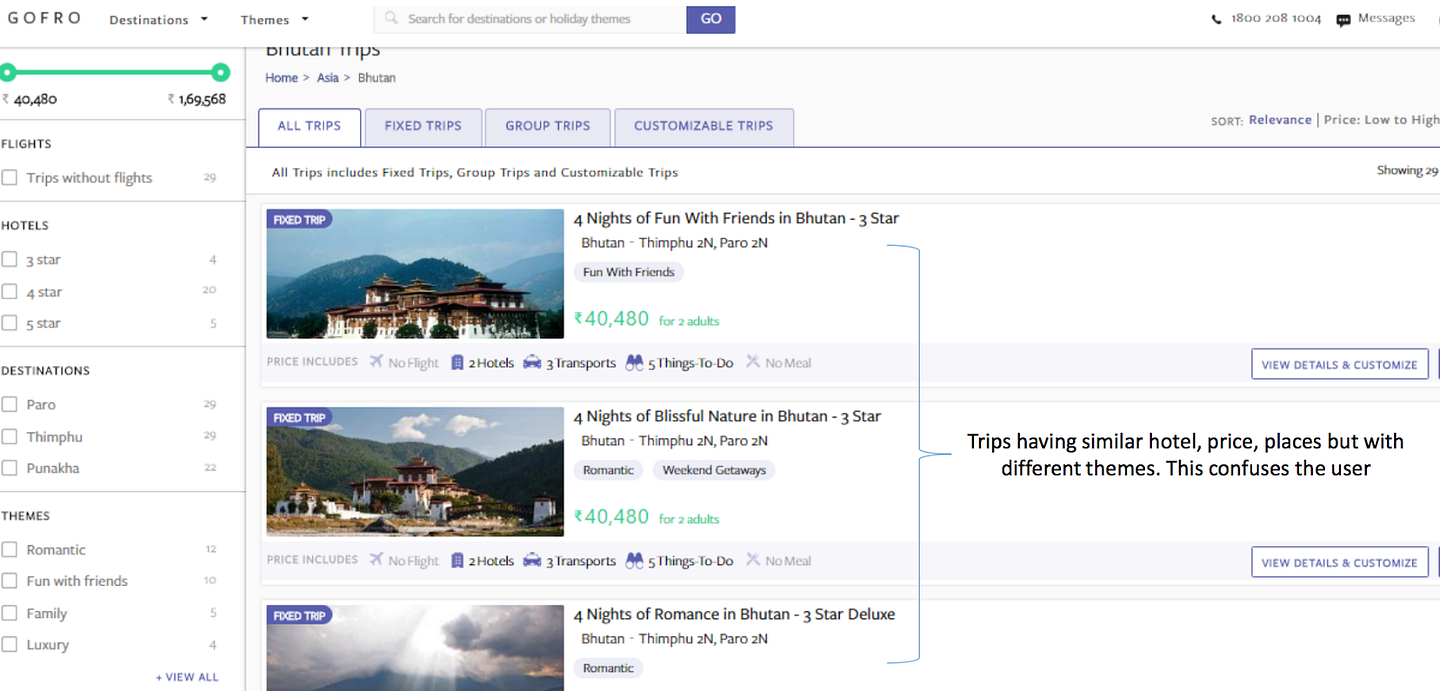Click No Flight plane icon on Blissful Nature trip
Viewport: 1440px width, 691px height.
point(376,559)
